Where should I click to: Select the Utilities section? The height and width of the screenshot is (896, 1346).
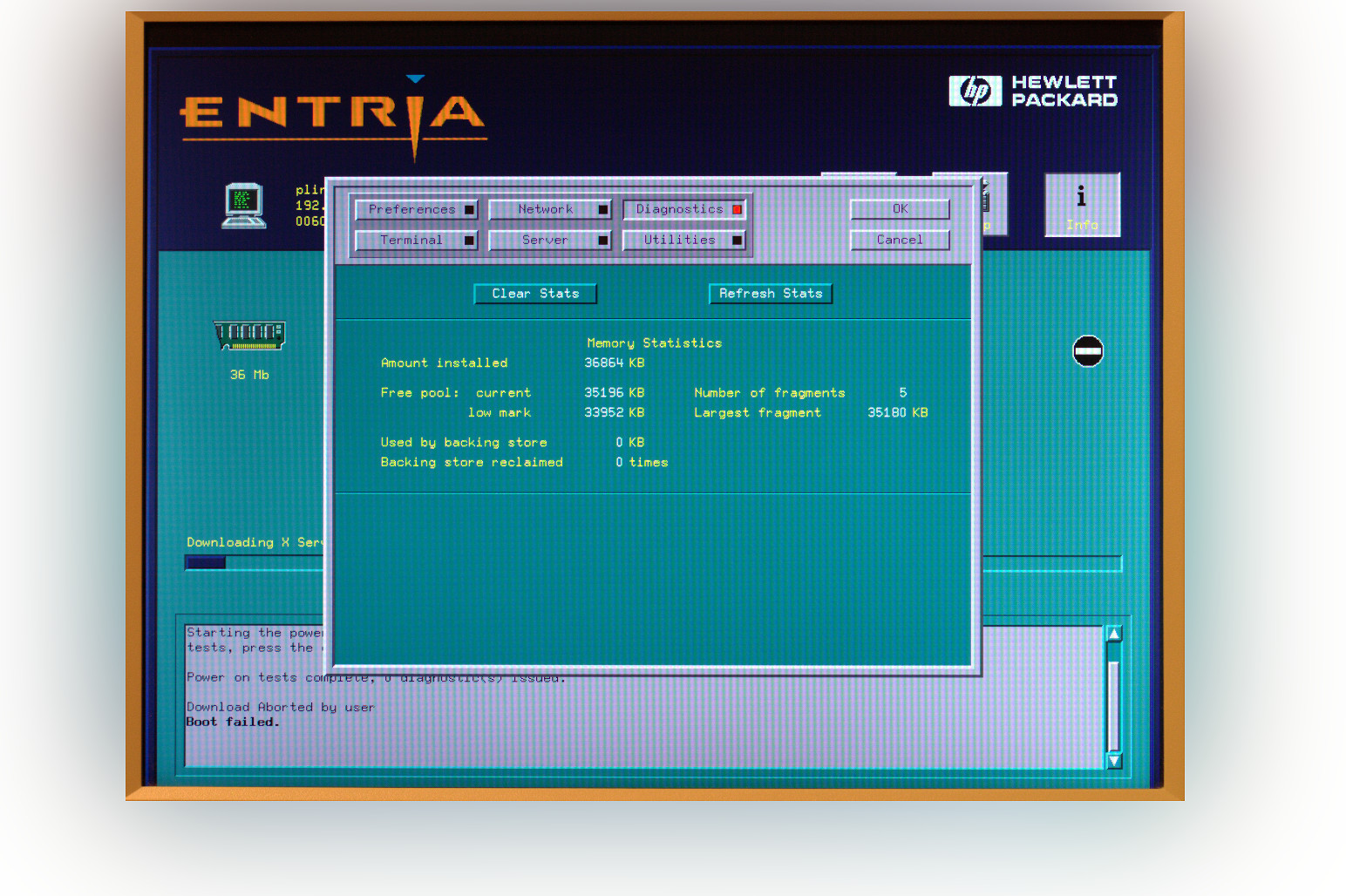pyautogui.click(x=679, y=241)
